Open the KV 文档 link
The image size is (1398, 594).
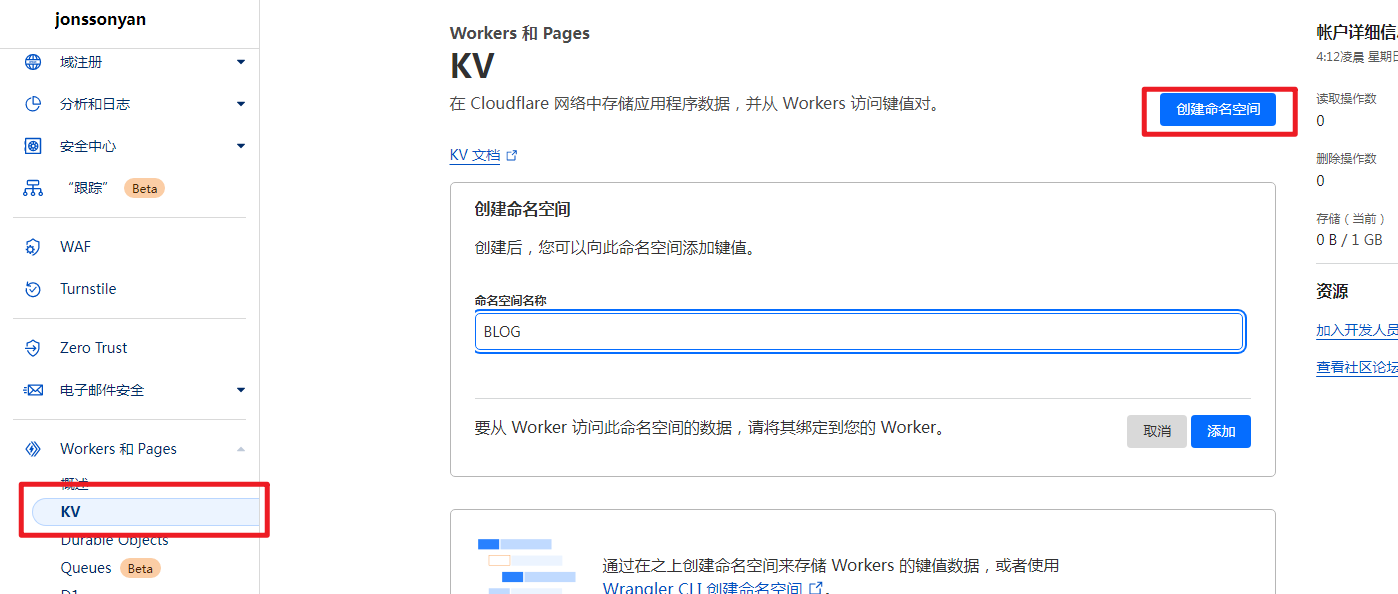click(x=475, y=156)
